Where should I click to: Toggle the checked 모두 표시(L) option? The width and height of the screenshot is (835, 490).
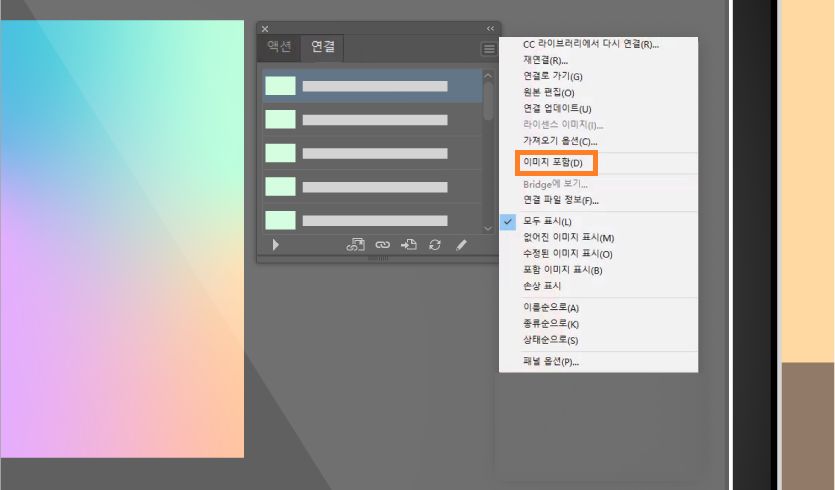547,222
